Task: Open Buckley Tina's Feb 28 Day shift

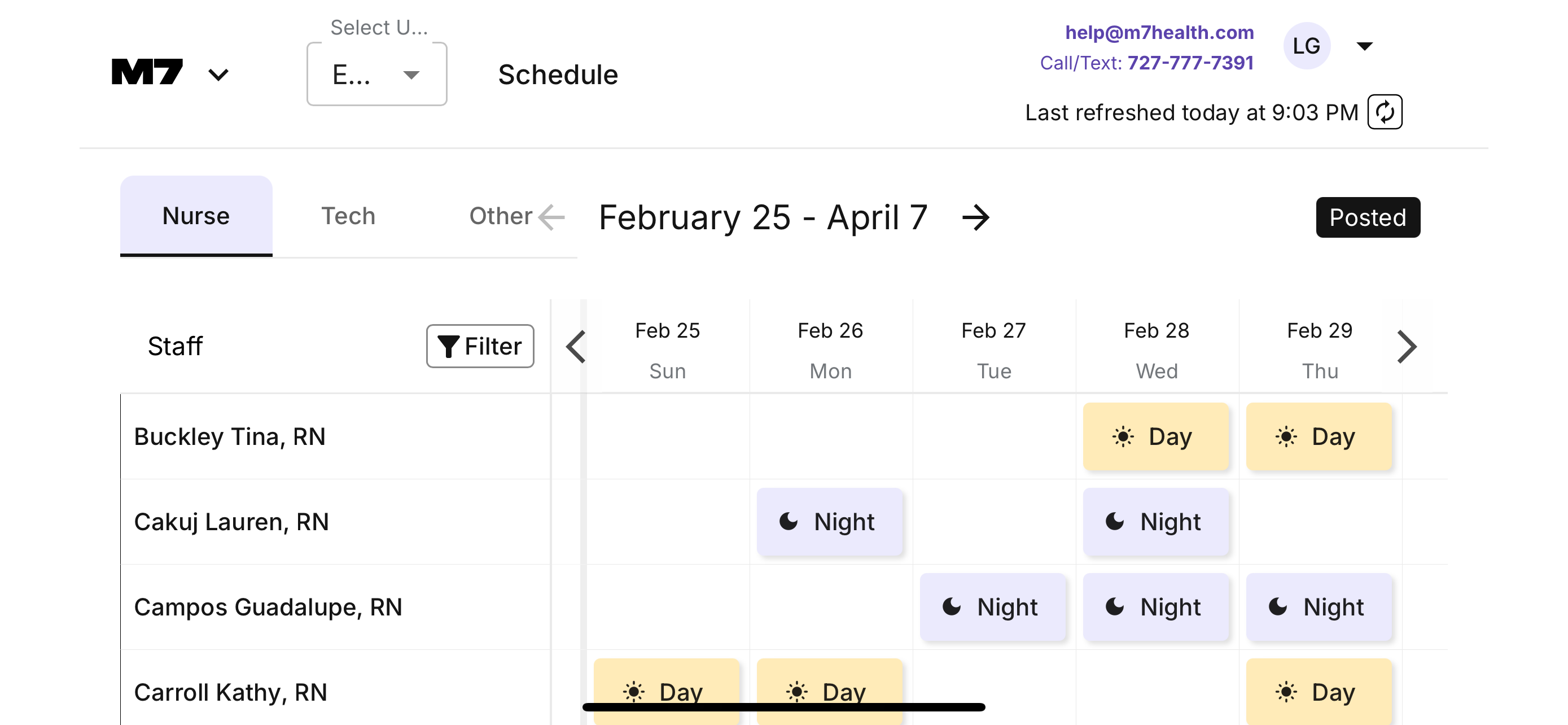Action: tap(1155, 436)
